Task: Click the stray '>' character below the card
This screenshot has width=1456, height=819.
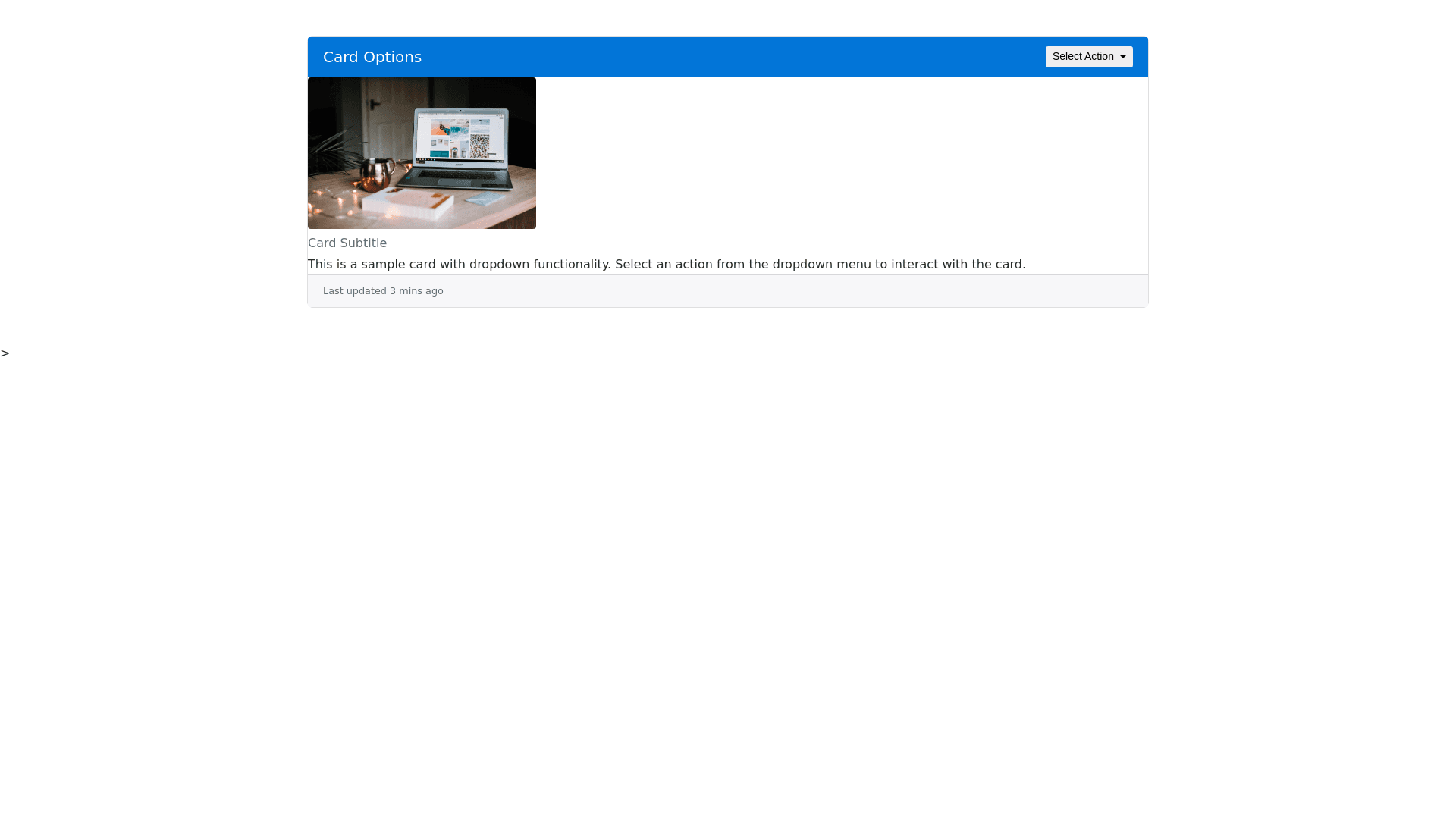Action: click(5, 353)
